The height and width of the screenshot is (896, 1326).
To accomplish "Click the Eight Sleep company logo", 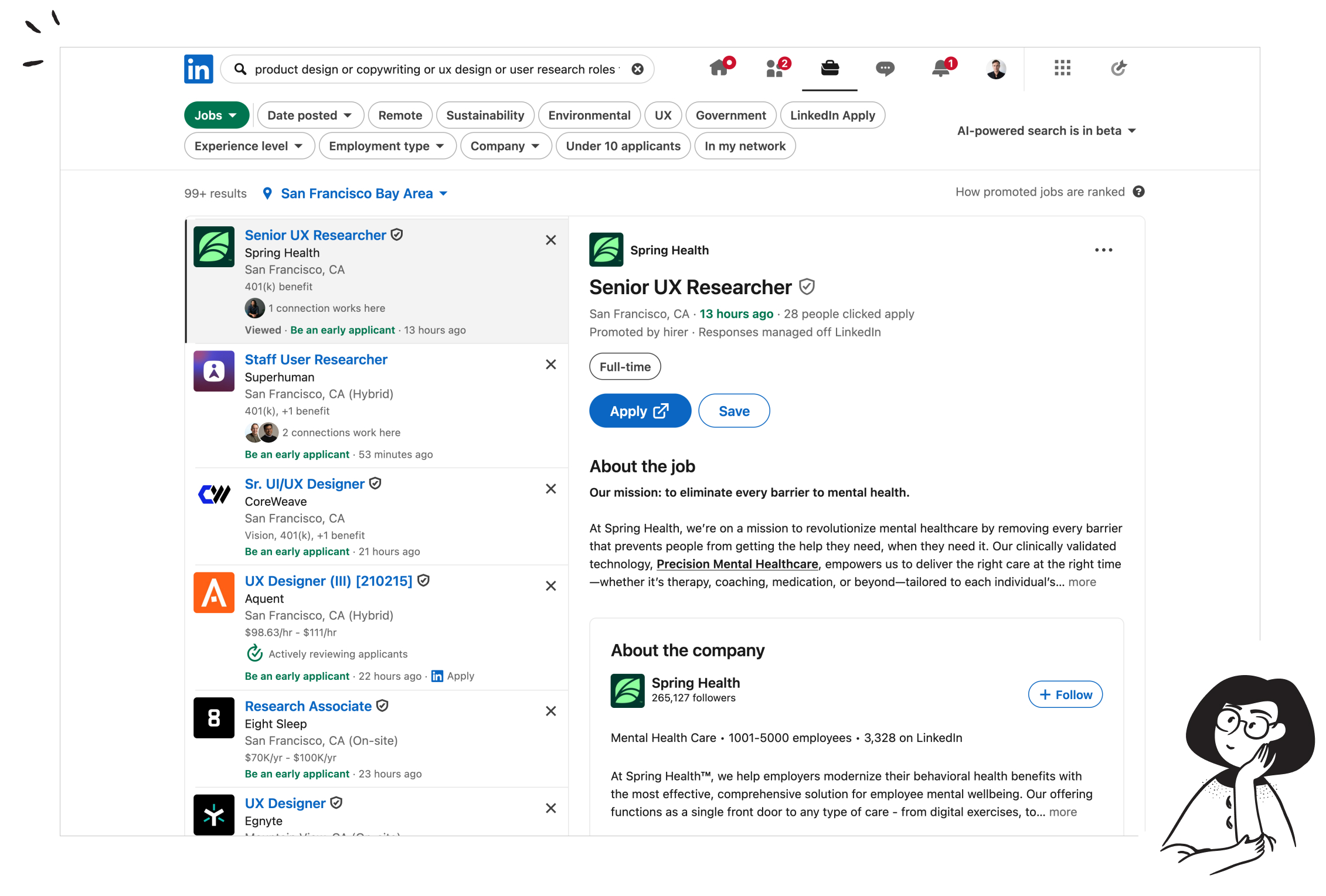I will [214, 717].
